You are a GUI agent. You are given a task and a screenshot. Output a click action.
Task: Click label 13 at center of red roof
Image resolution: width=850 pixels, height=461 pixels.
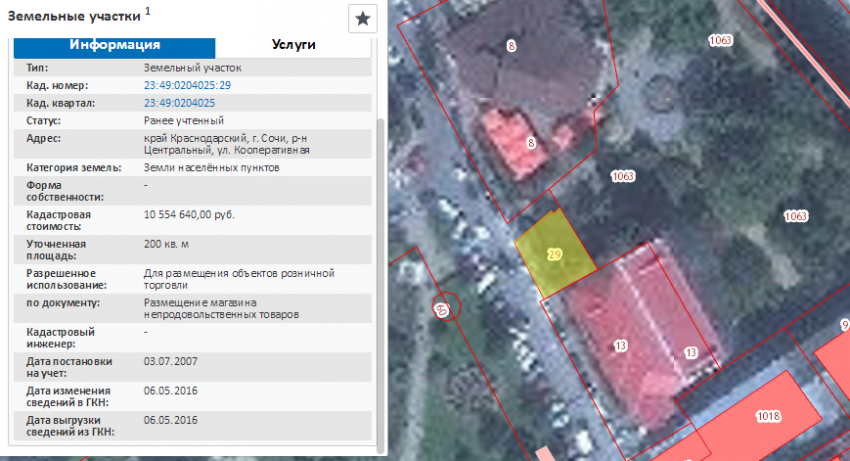tap(621, 346)
